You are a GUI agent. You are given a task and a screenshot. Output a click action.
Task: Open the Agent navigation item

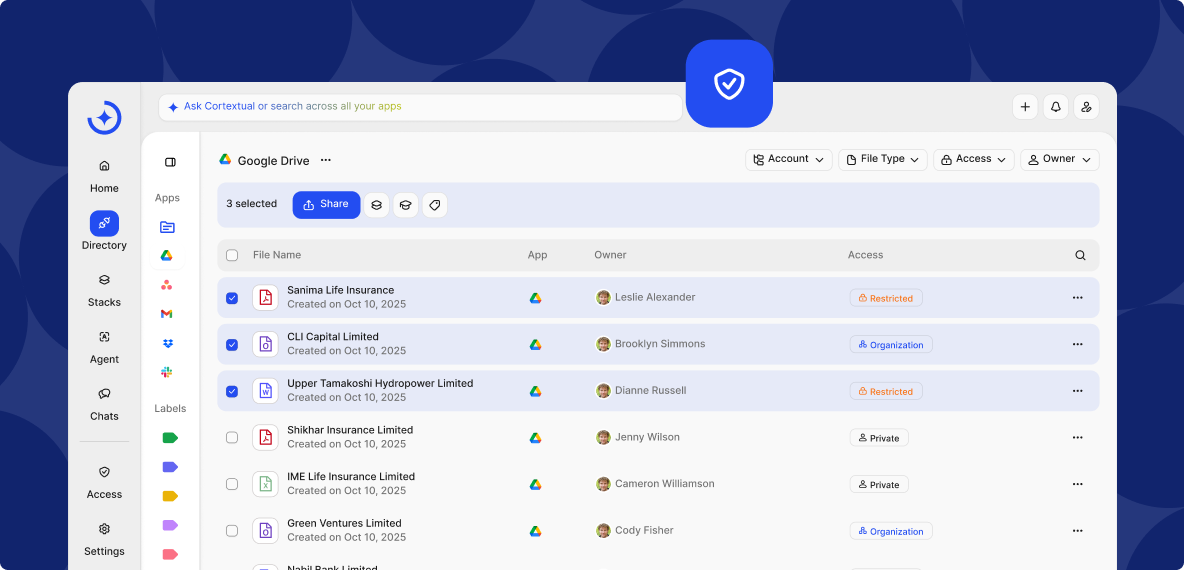pos(104,346)
